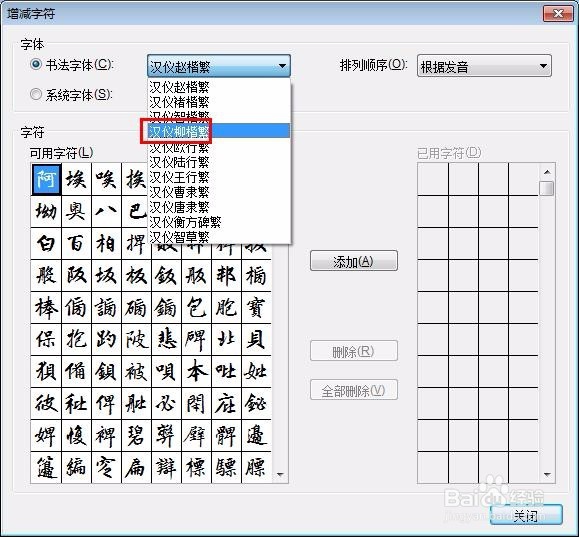Viewport: 579px width, 537px height.
Task: Select the 北 character cell
Action: click(226, 339)
